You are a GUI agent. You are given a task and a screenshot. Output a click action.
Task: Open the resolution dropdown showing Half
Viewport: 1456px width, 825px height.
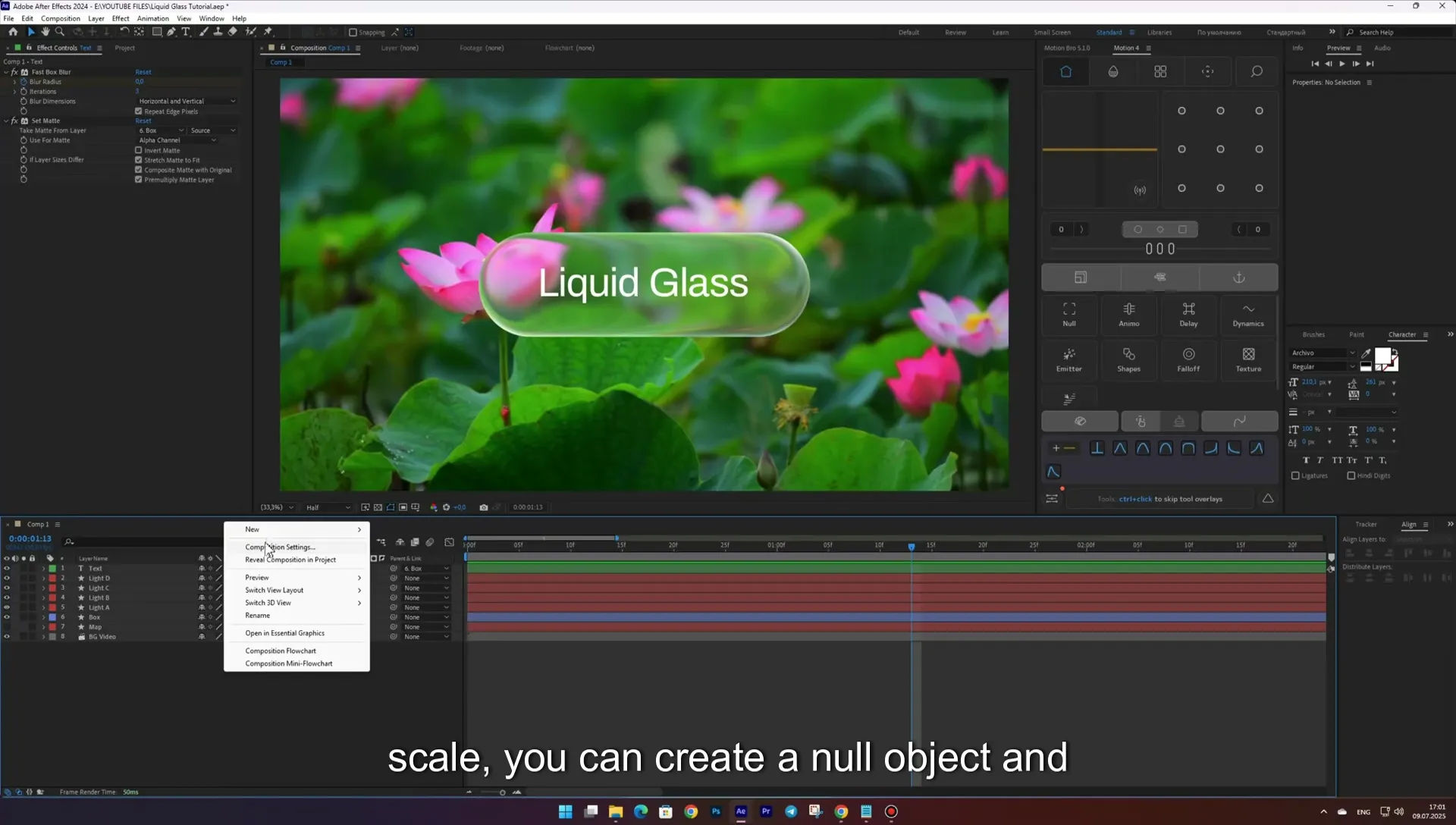pos(328,507)
